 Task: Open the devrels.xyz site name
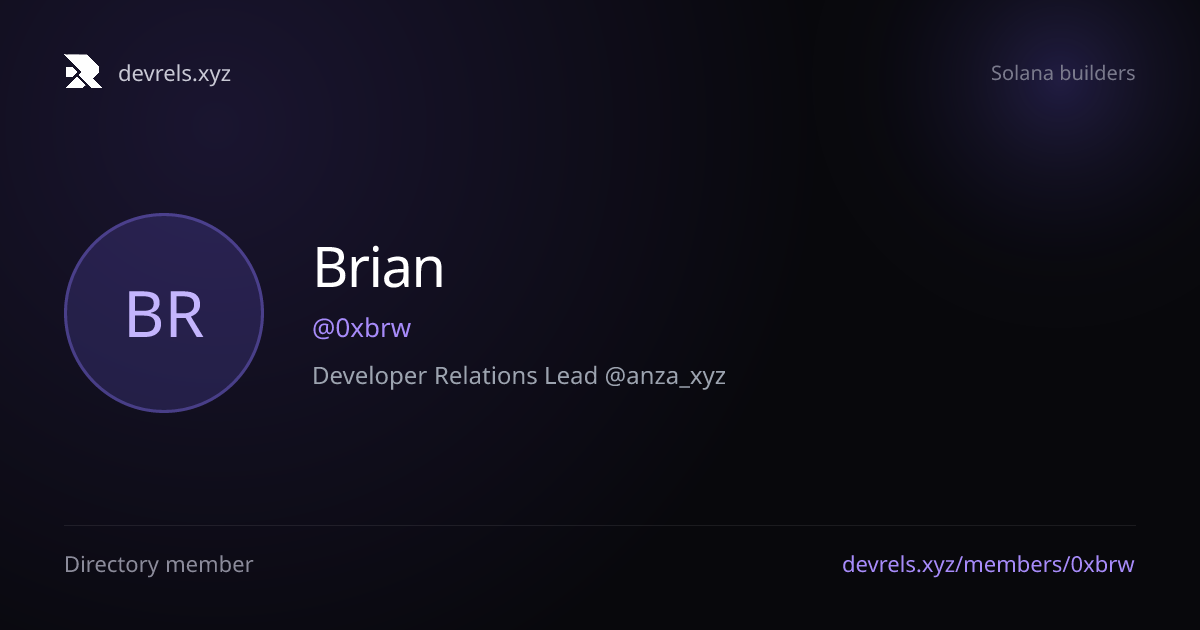pos(174,73)
